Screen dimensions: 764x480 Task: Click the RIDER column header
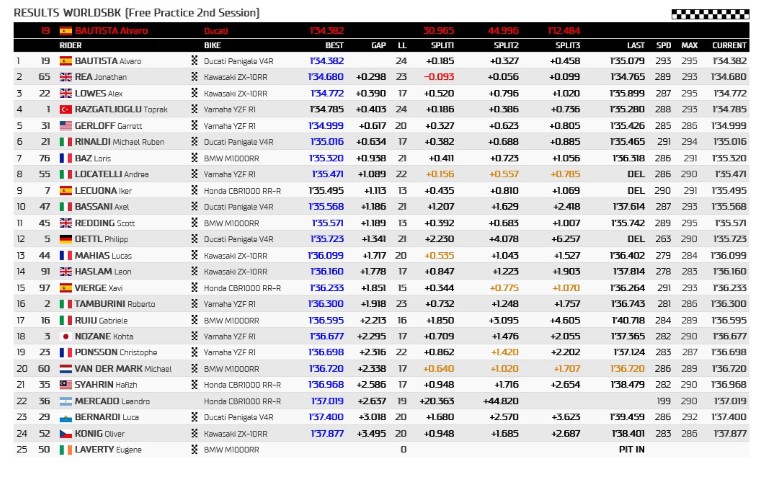tap(71, 46)
